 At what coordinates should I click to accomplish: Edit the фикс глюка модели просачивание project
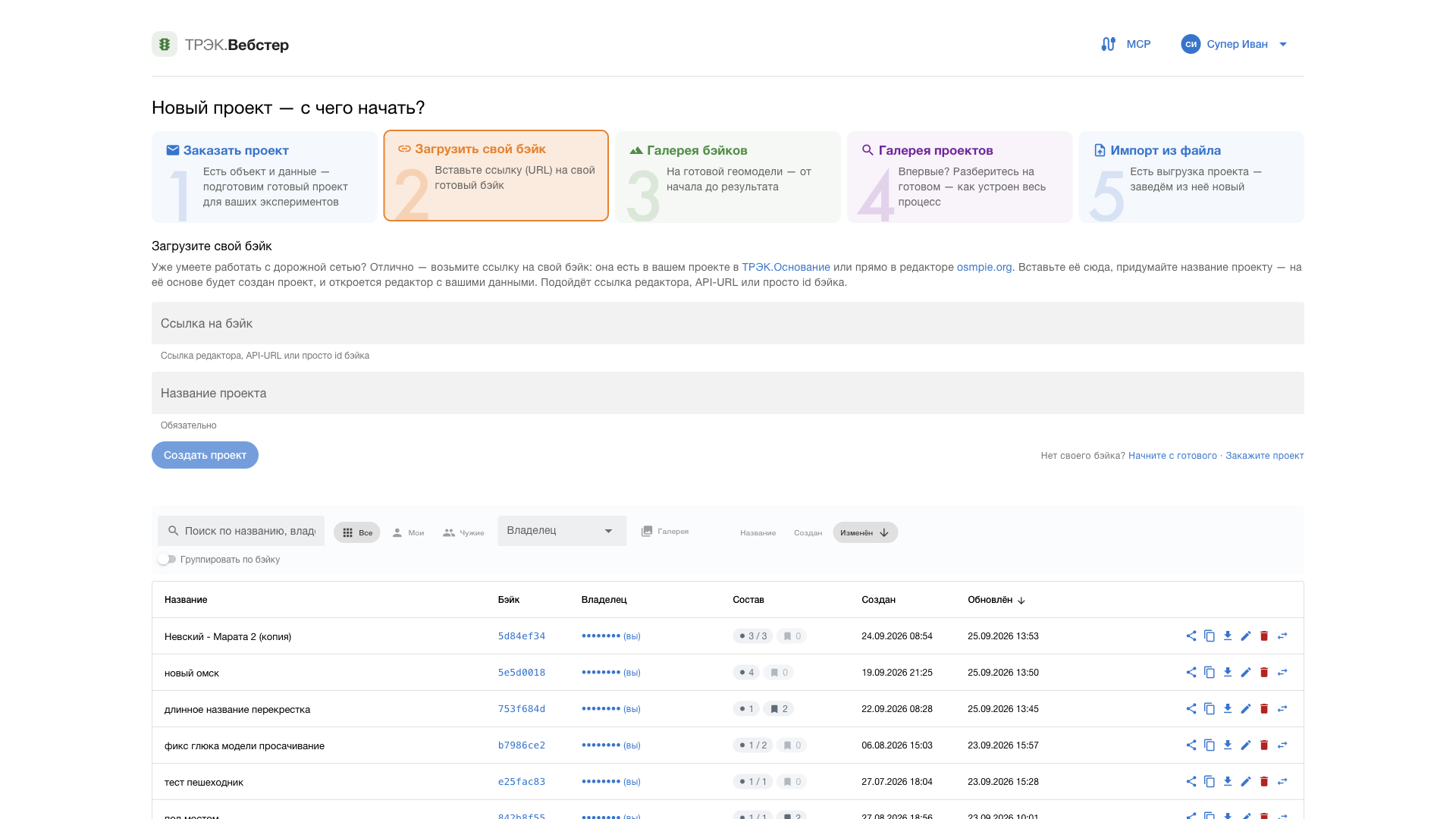[1245, 745]
